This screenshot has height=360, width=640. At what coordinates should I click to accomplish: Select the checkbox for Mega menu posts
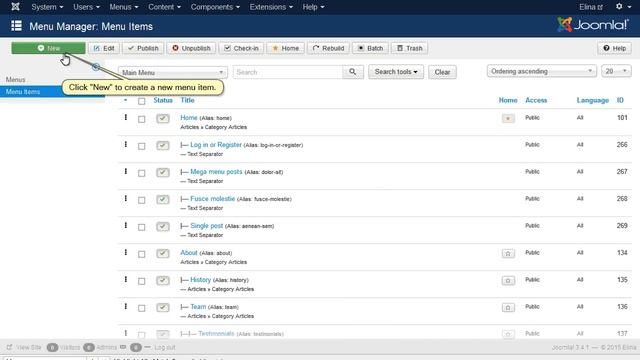142,173
